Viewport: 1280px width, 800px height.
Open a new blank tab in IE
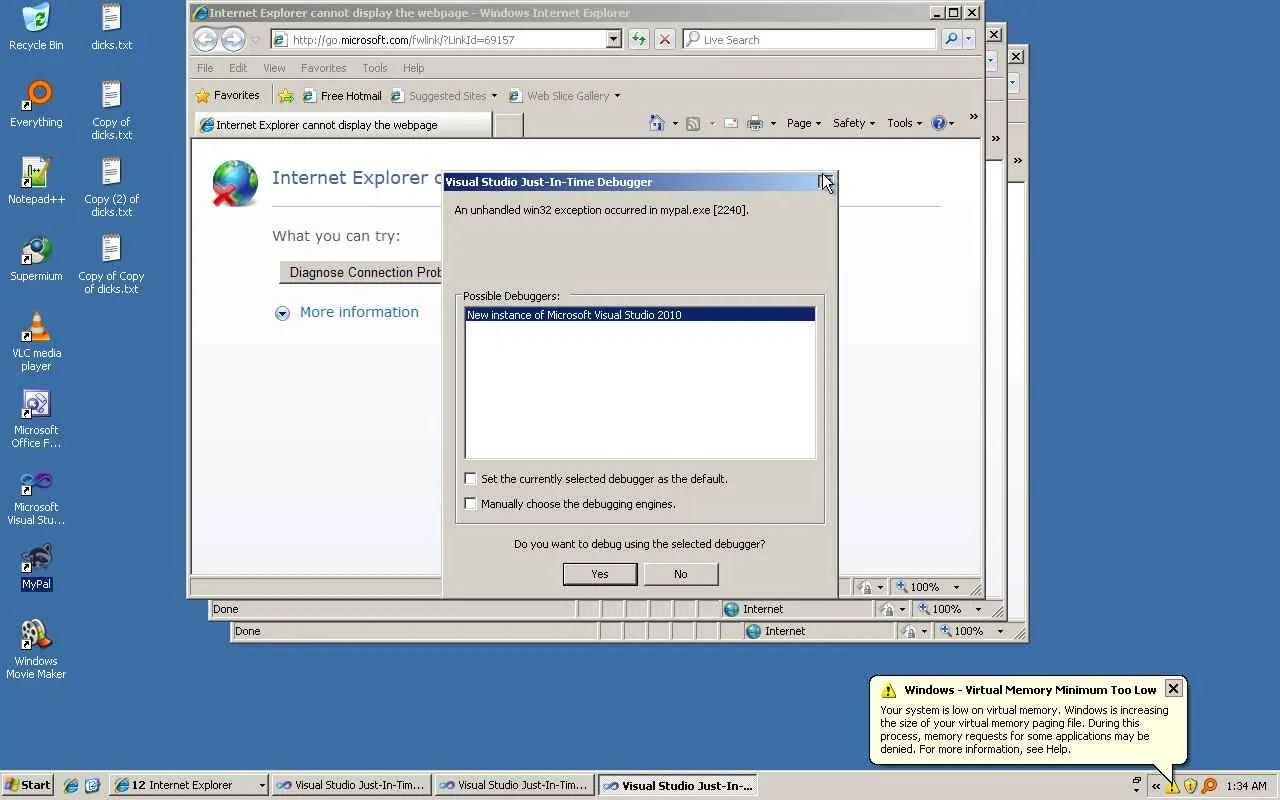click(x=508, y=125)
